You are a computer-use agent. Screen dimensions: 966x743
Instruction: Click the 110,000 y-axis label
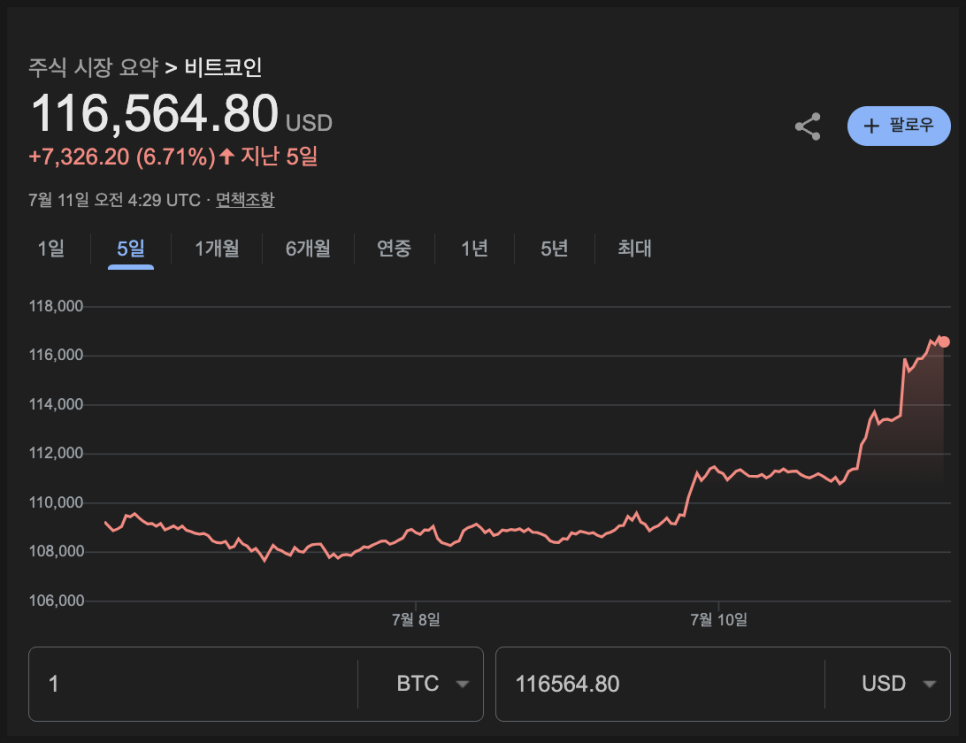pos(56,503)
